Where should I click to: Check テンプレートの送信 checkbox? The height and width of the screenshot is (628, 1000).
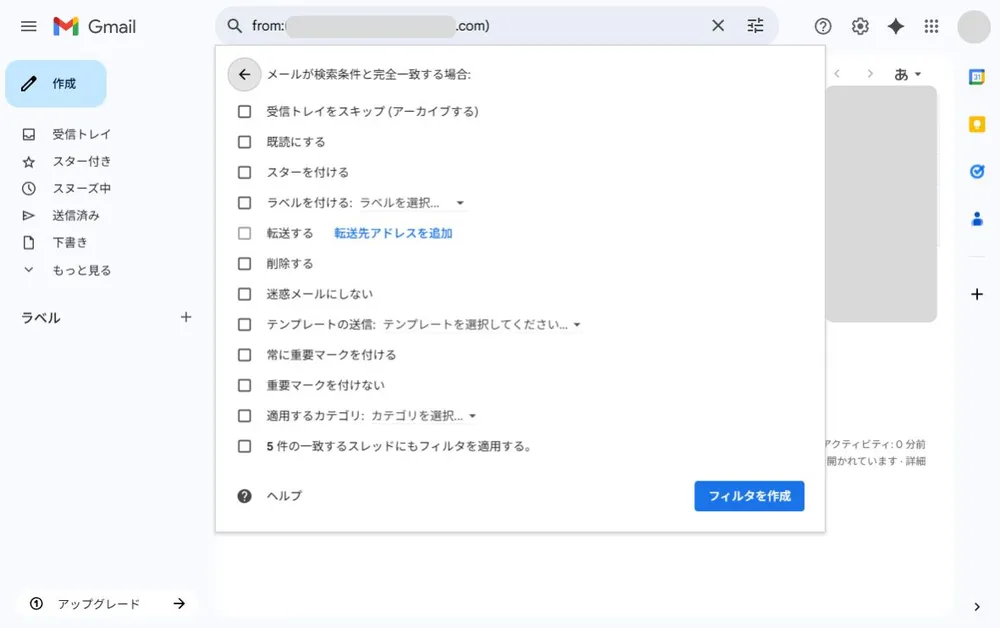(x=244, y=325)
